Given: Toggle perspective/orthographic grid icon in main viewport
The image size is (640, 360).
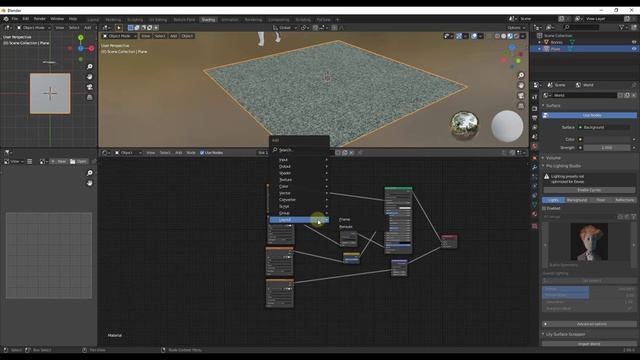Looking at the screenshot, I should tap(521, 106).
